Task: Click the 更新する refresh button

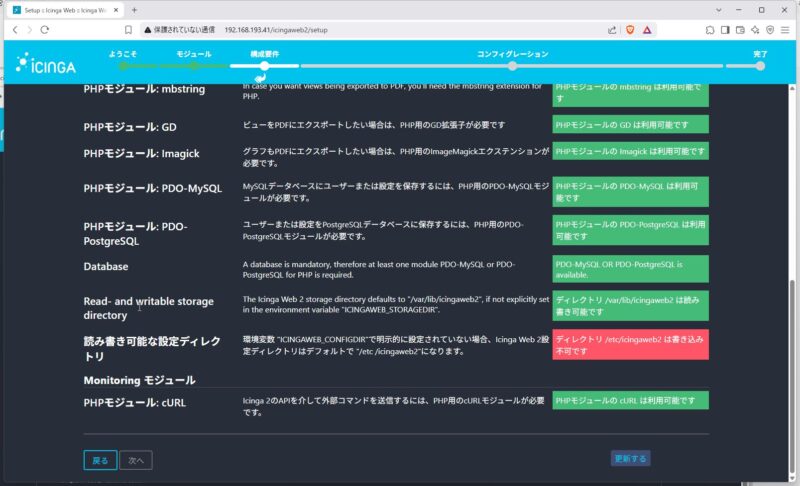Action: pyautogui.click(x=630, y=458)
